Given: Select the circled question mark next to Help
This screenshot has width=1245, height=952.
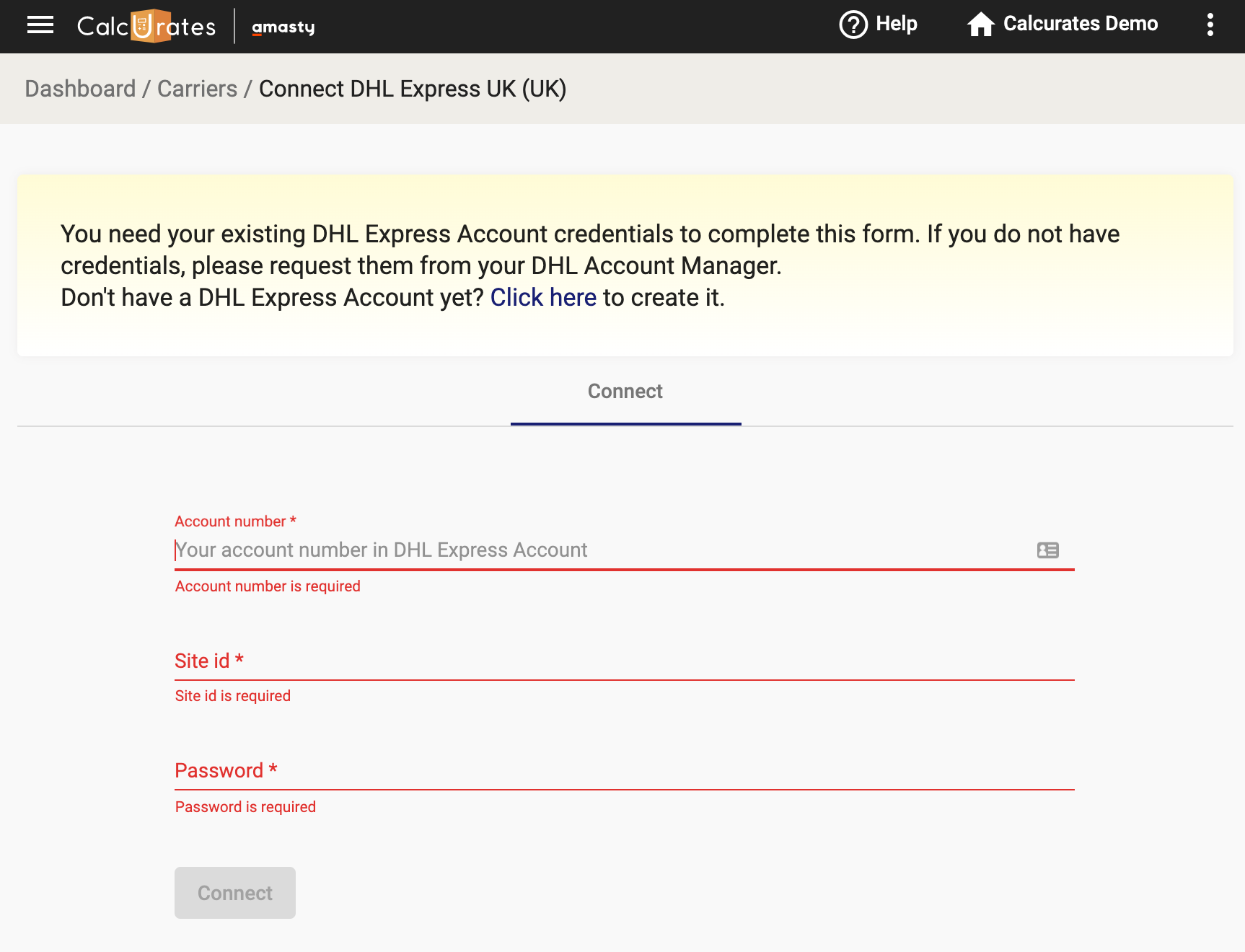Looking at the screenshot, I should (x=853, y=24).
